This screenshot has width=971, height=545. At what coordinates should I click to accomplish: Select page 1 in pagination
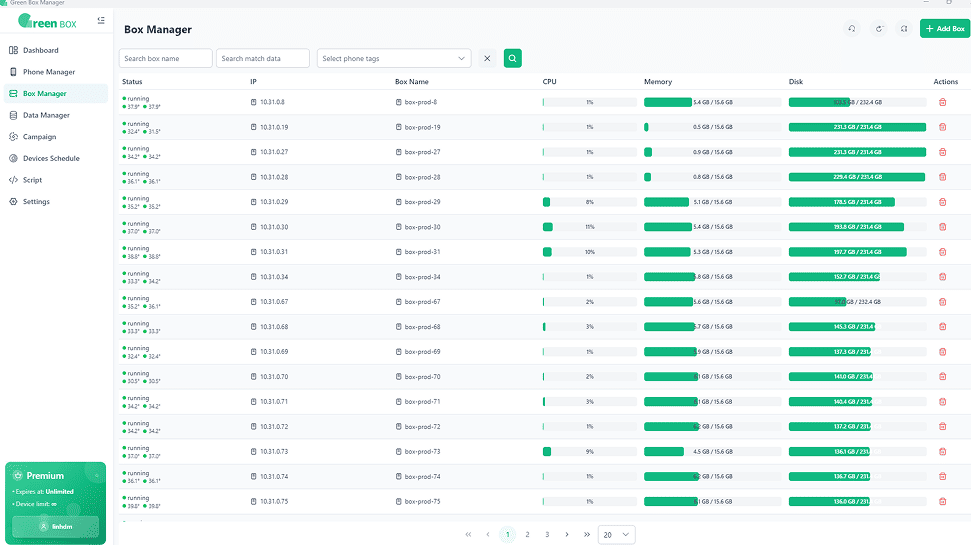click(x=508, y=534)
